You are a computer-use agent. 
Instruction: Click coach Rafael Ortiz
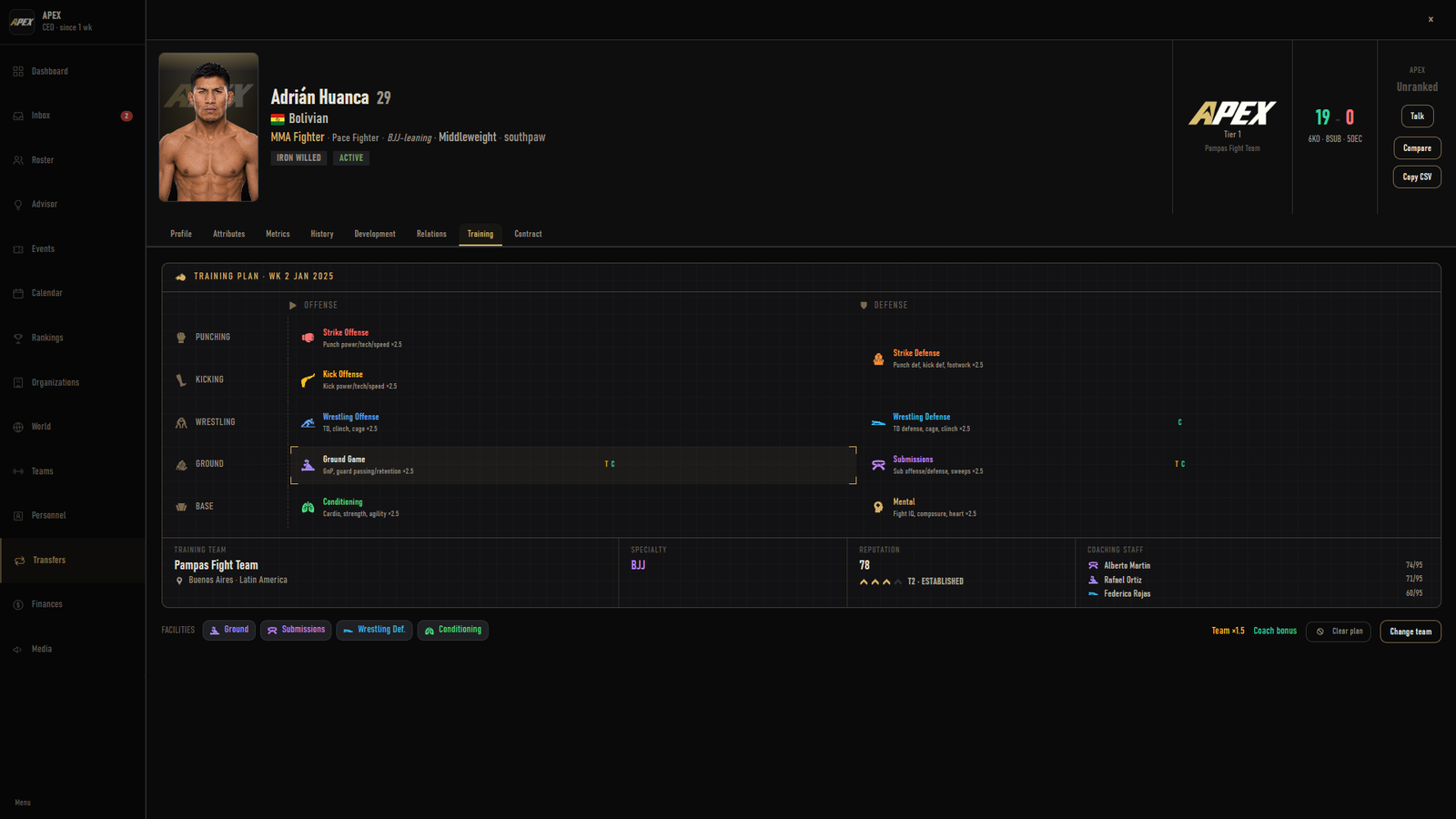1122,580
